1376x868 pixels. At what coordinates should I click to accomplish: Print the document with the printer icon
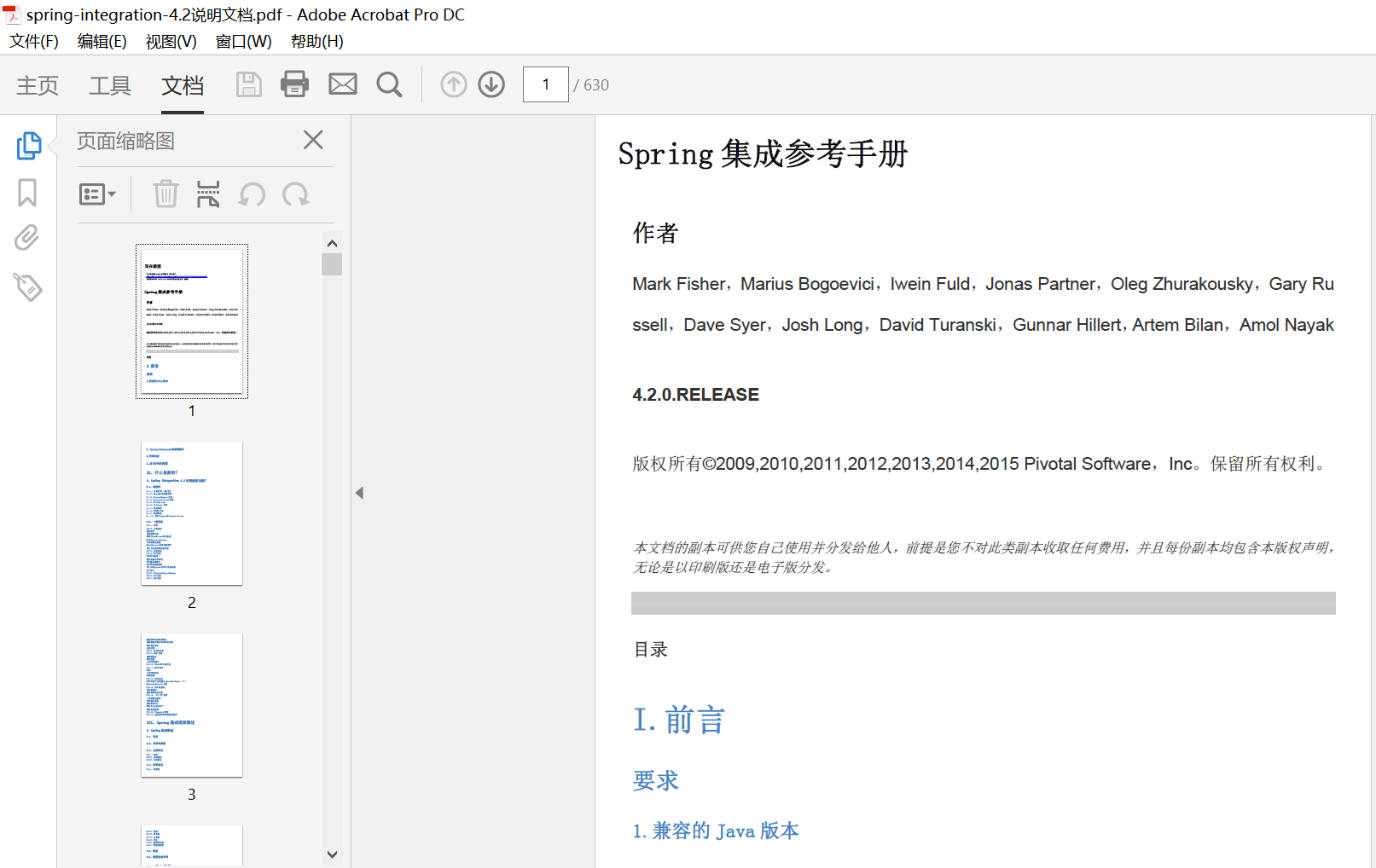point(295,84)
